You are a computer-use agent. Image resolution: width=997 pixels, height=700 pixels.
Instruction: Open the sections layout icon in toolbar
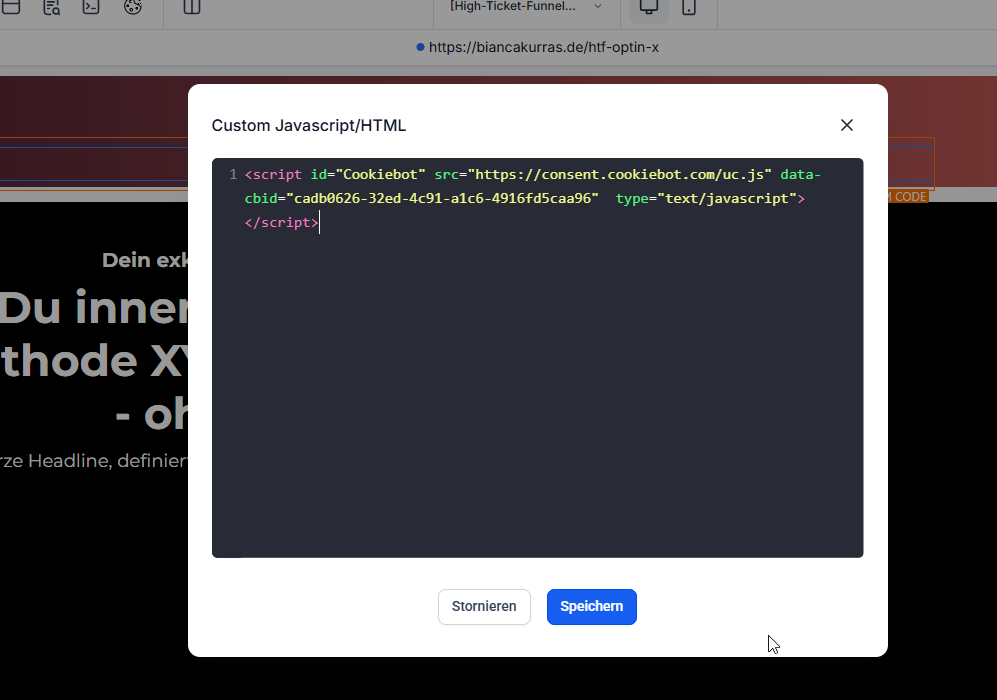(x=11, y=7)
